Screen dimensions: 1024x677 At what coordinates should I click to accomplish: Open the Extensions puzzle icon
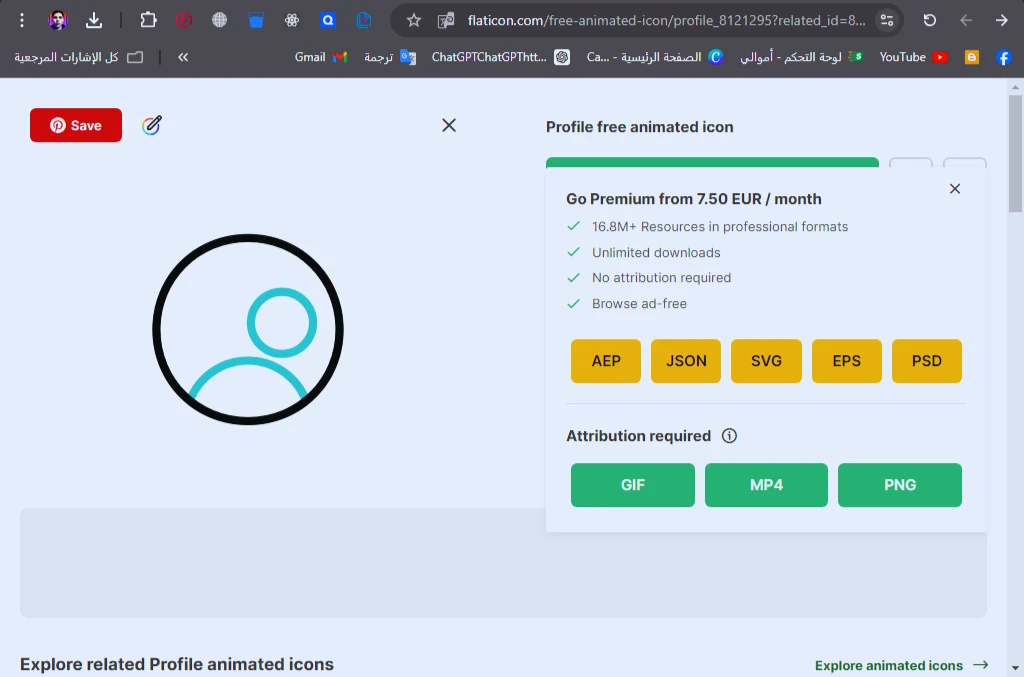148,20
